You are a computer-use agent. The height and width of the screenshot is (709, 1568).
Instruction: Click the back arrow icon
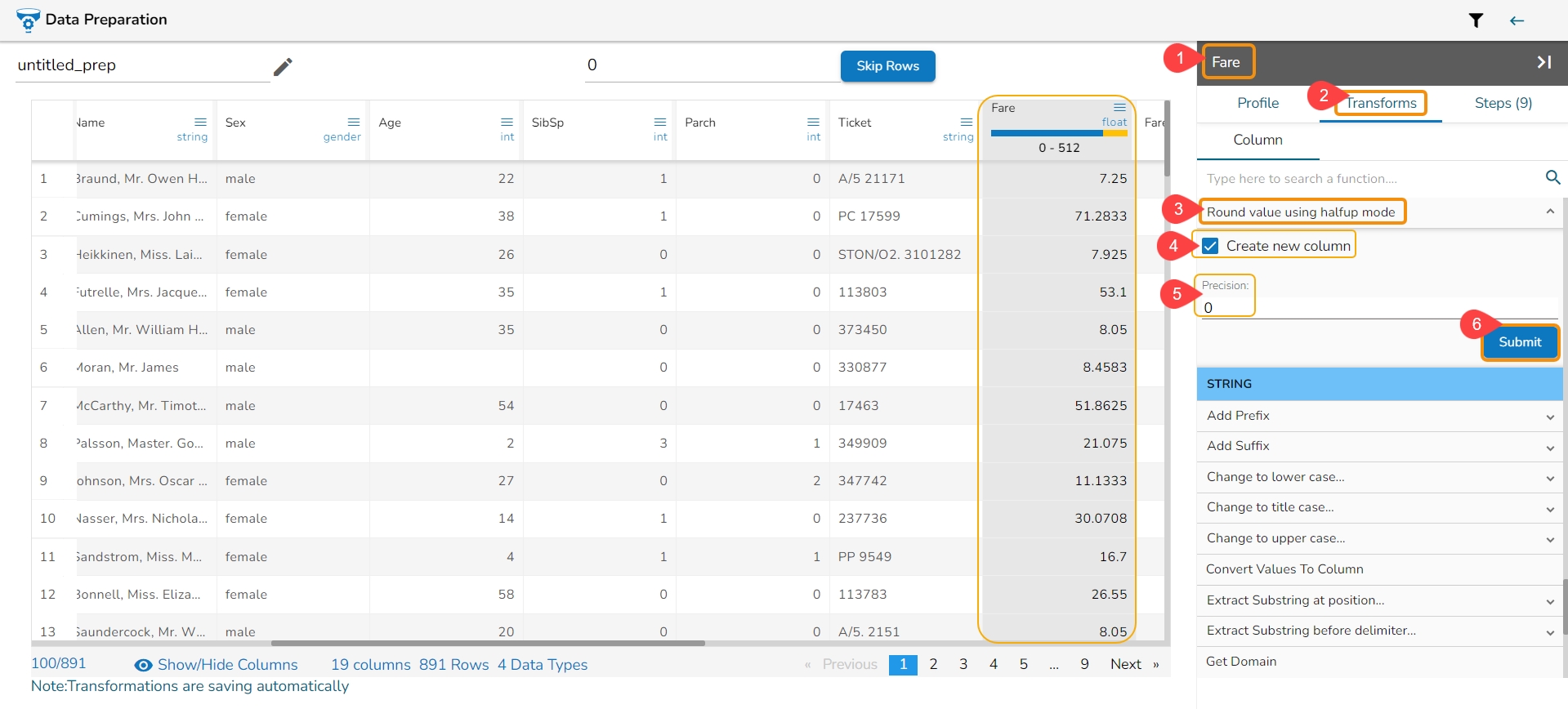(1517, 20)
